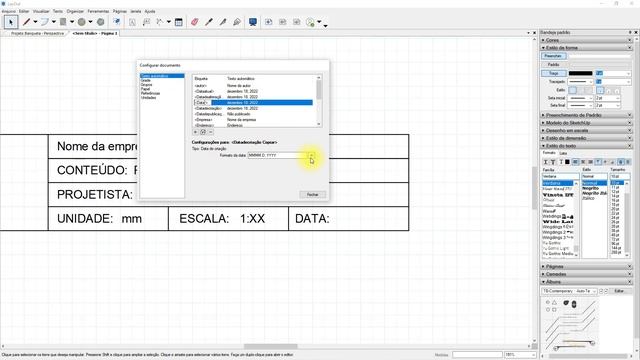Click the Fechar button

(x=312, y=195)
